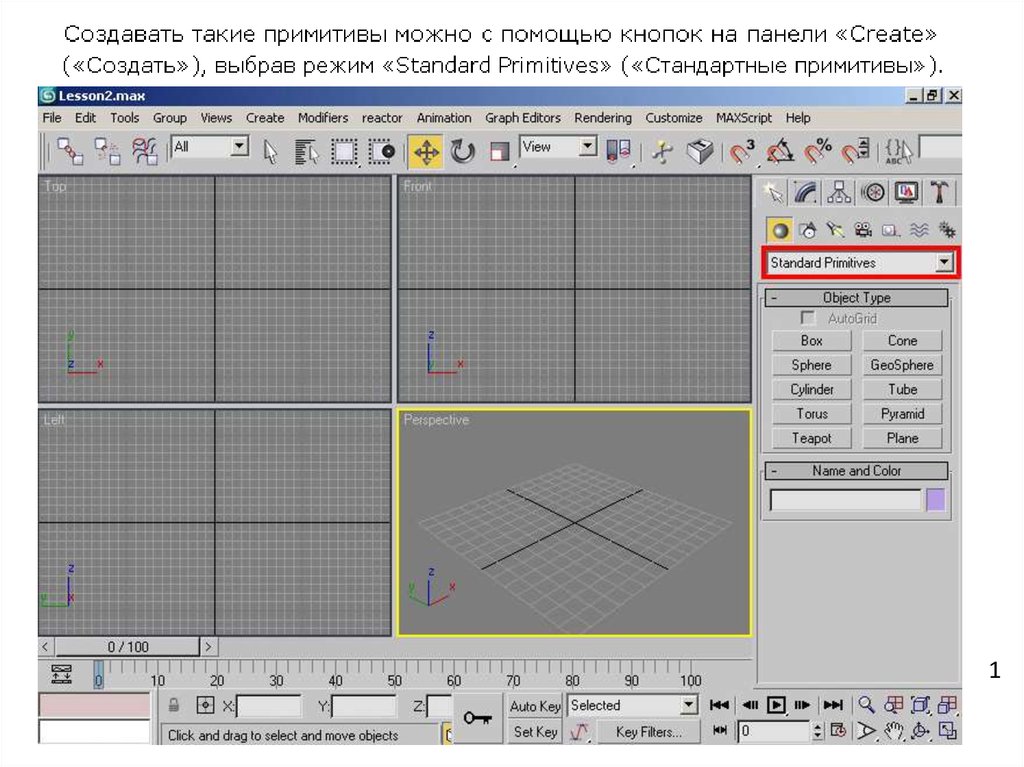1024x767 pixels.
Task: Toggle the Auto Key animation mode
Action: (x=535, y=706)
